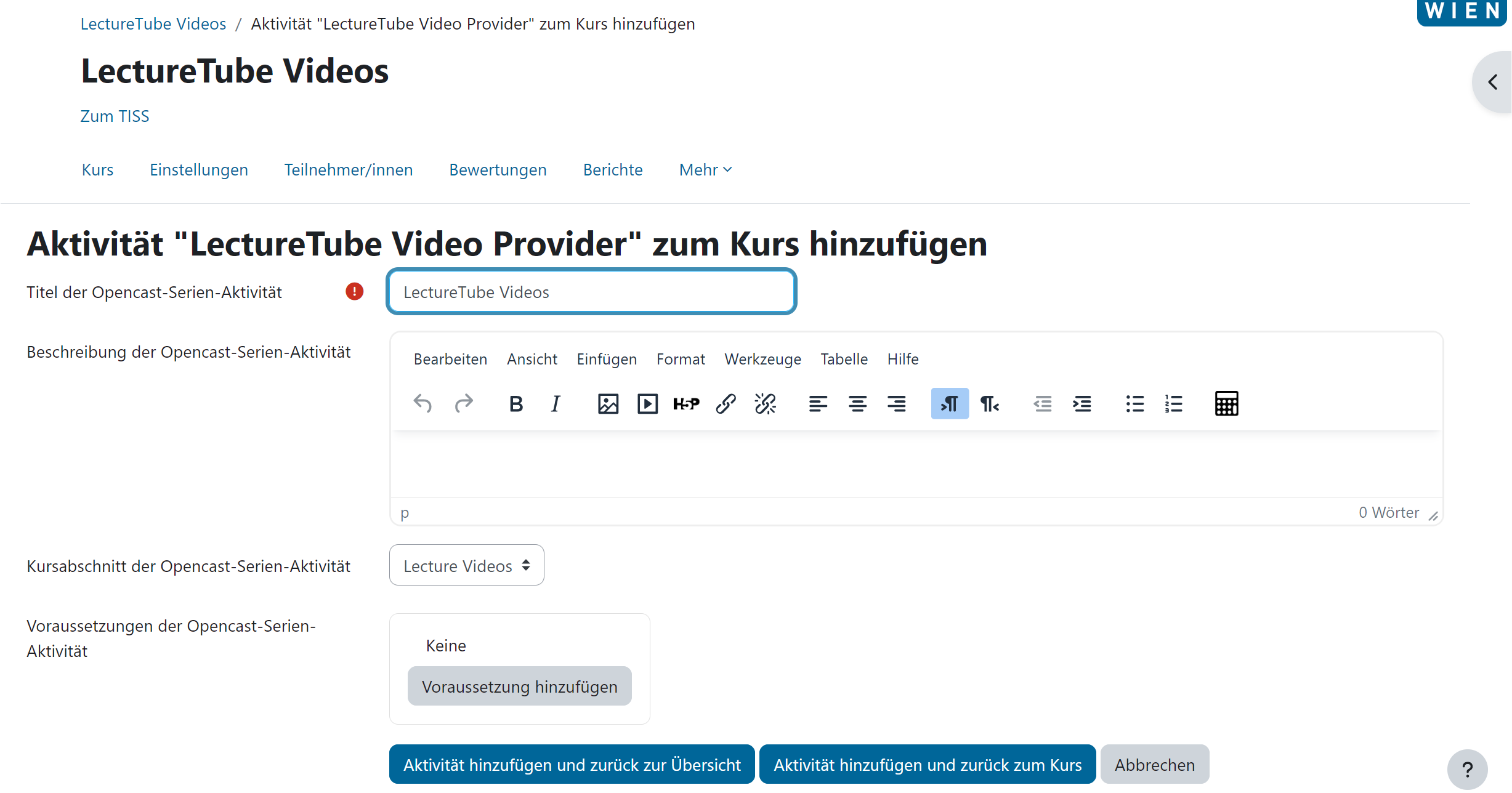Toggle bold formatting
This screenshot has height=793, width=1512.
tap(516, 404)
